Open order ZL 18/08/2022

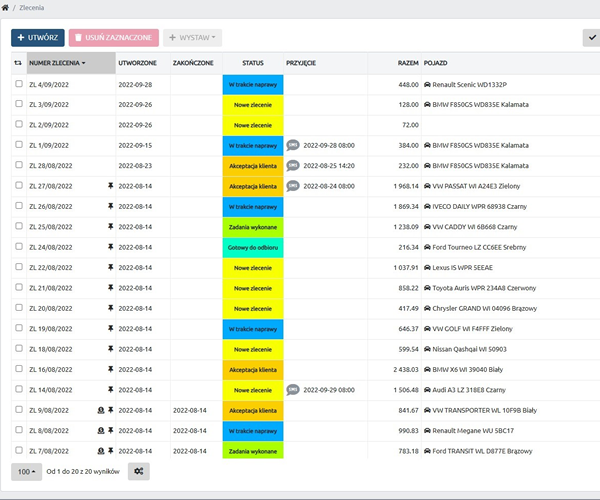(51, 349)
